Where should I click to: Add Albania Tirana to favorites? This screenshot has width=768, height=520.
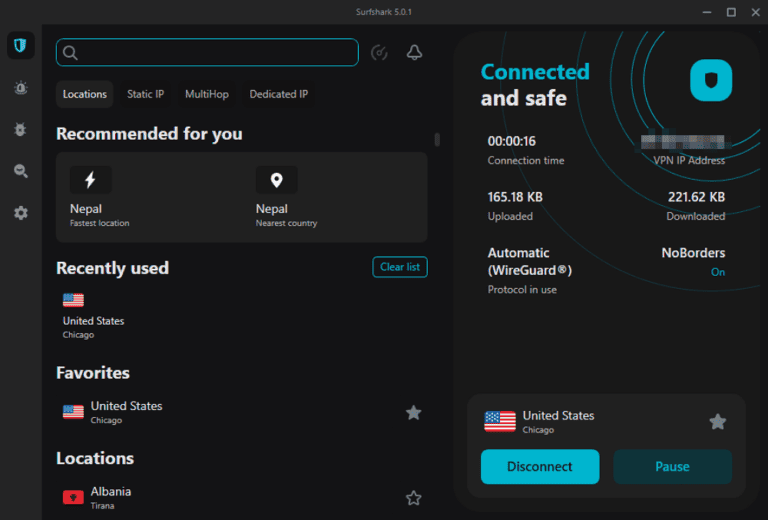click(x=413, y=498)
